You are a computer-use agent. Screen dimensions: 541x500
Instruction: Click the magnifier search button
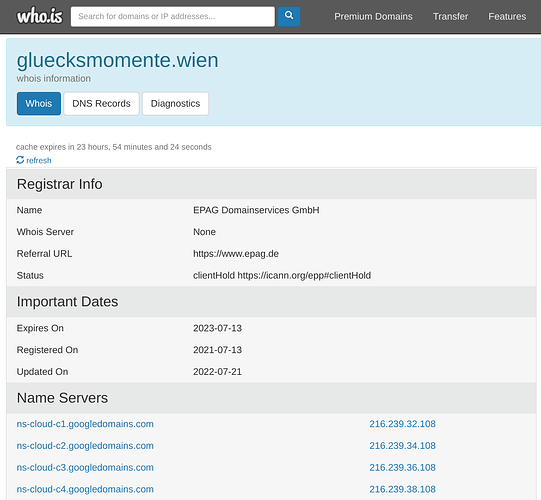click(x=289, y=16)
